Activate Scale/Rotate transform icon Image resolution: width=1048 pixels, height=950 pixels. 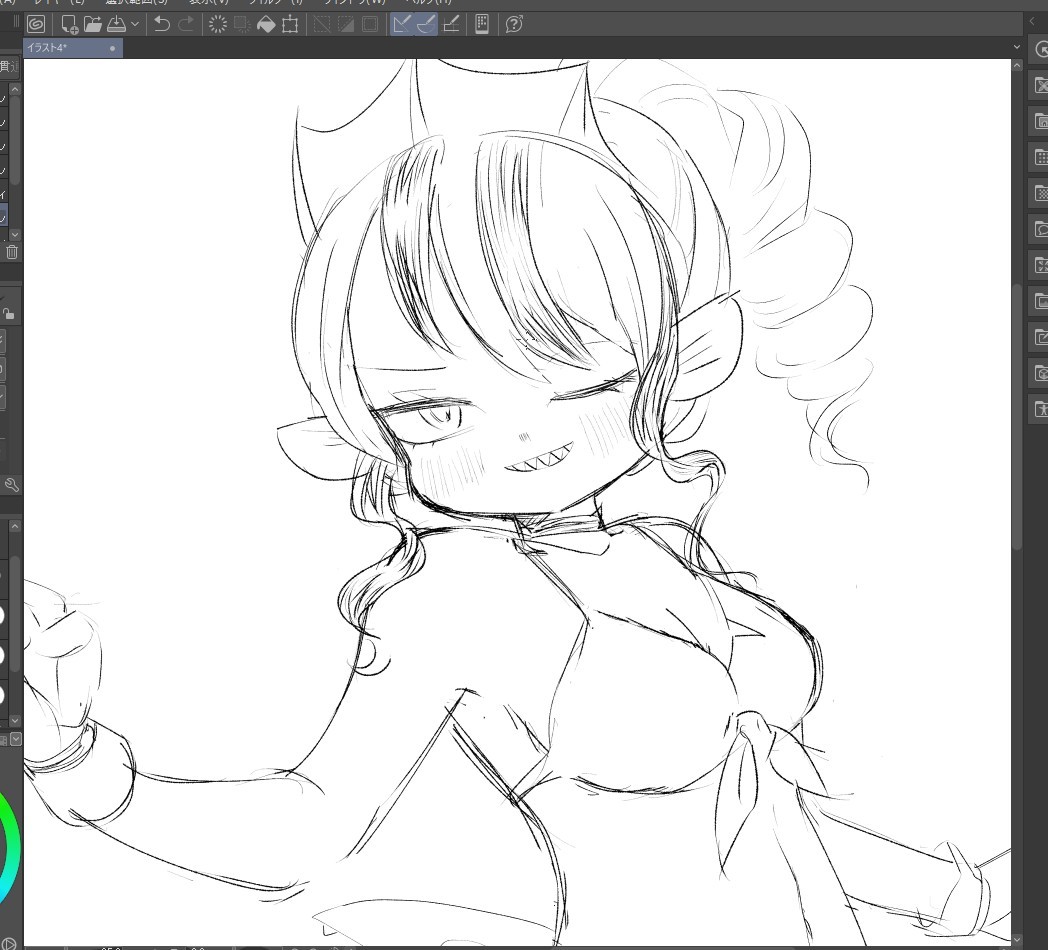click(290, 25)
